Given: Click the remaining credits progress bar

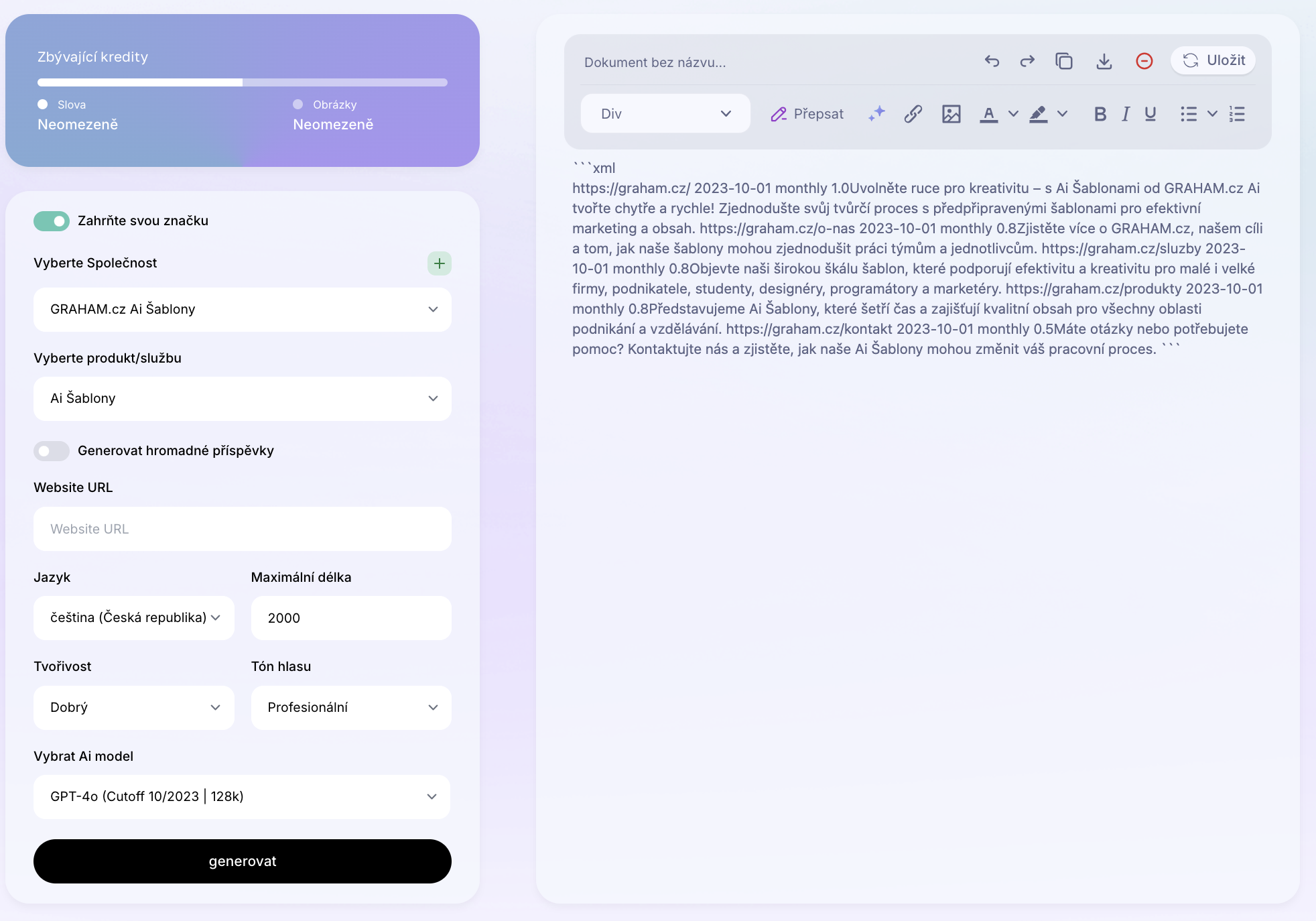Looking at the screenshot, I should point(243,82).
